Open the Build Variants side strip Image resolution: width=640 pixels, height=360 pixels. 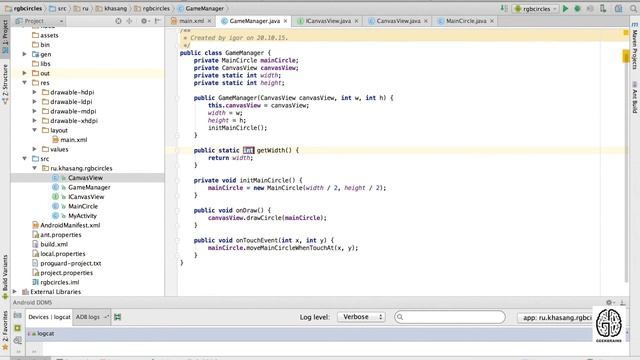[x=5, y=277]
